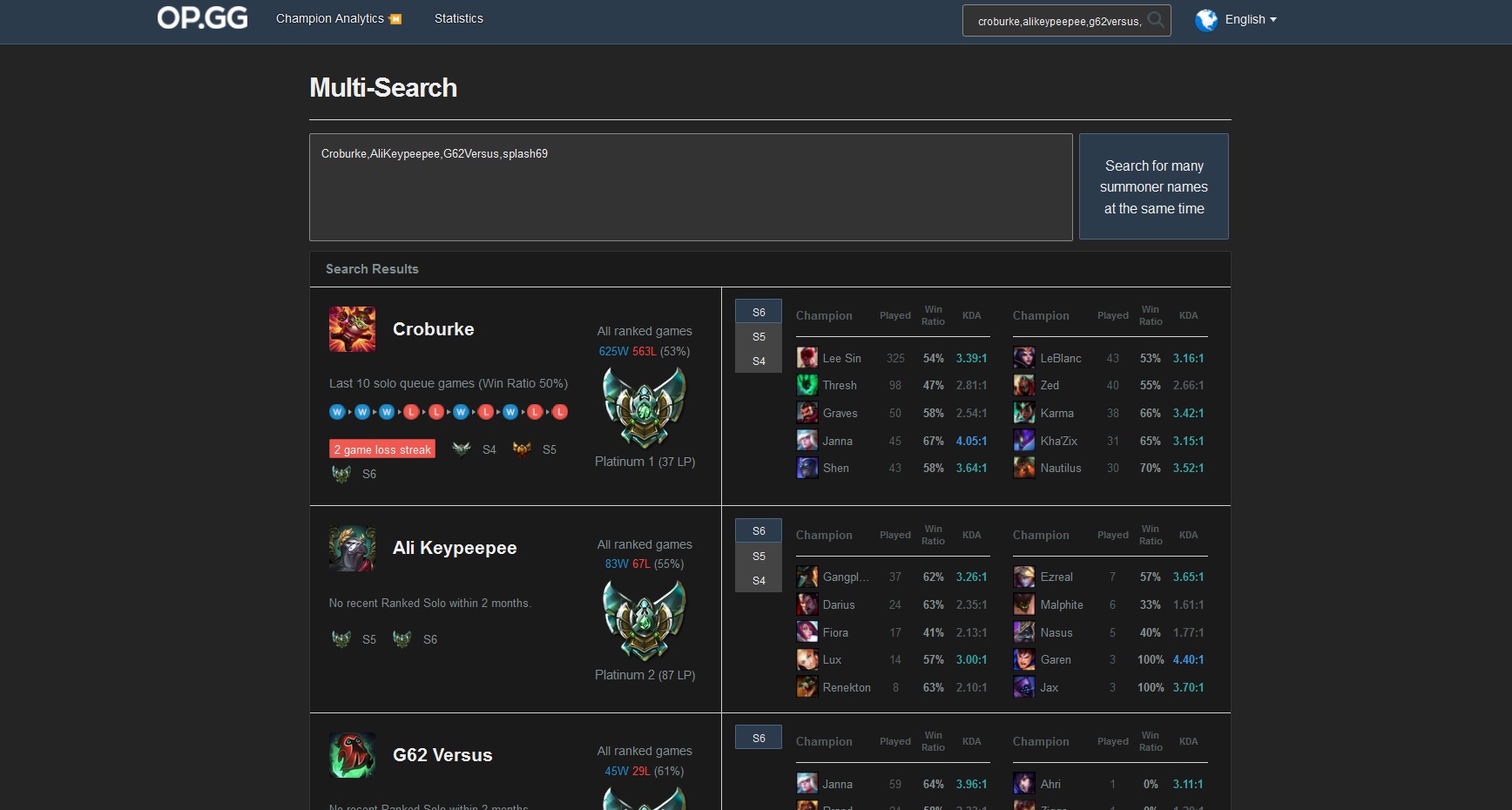Viewport: 1512px width, 810px height.
Task: Click the globe language icon
Action: click(1206, 20)
